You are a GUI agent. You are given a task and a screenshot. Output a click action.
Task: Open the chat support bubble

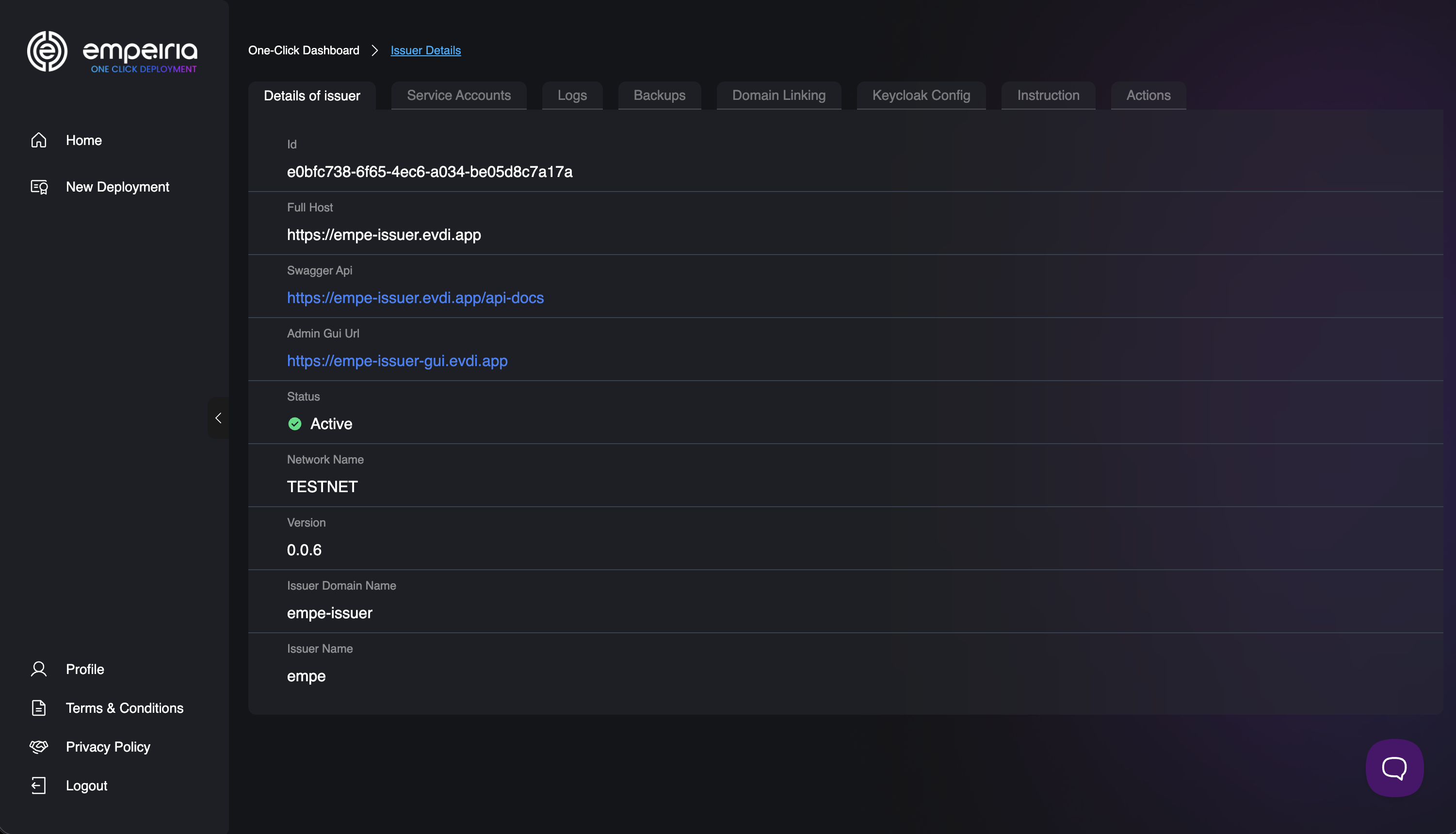pyautogui.click(x=1394, y=768)
